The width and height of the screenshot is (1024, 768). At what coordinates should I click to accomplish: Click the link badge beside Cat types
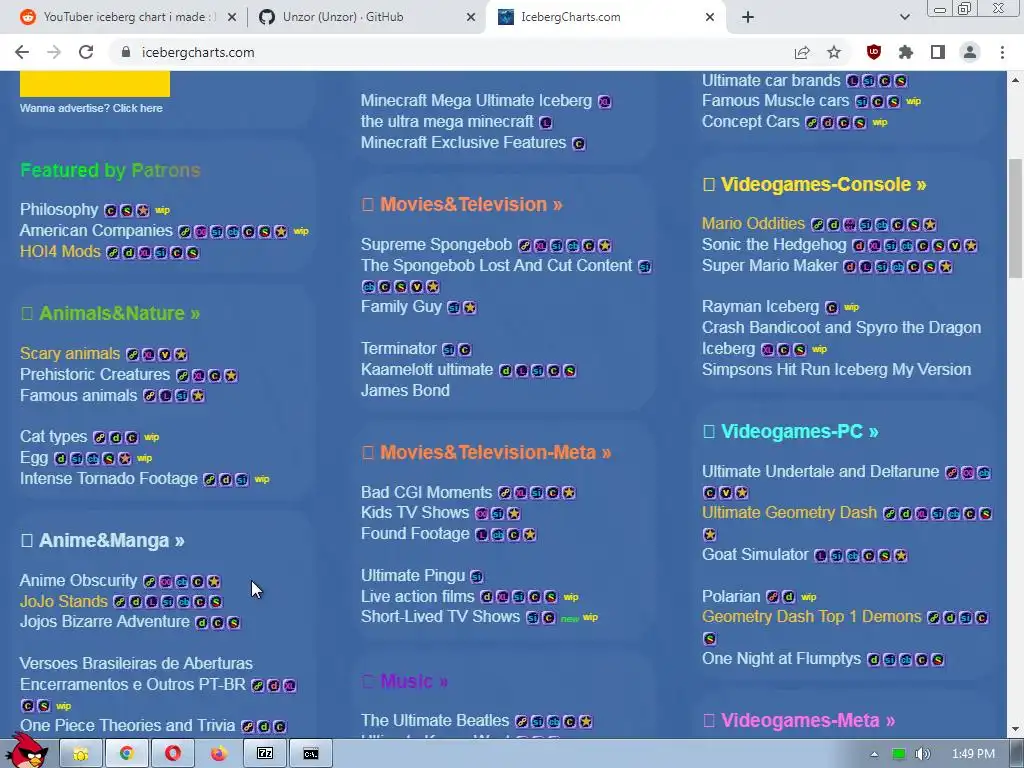tap(99, 438)
